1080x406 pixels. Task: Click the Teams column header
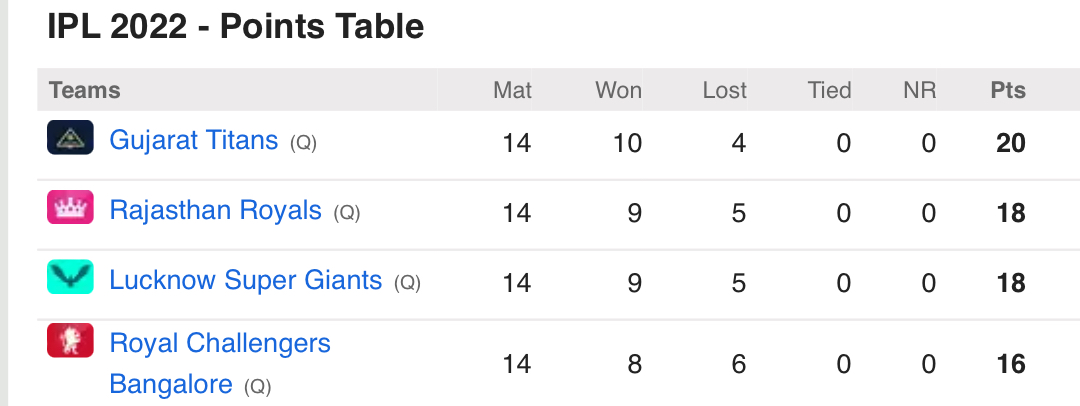pos(85,90)
